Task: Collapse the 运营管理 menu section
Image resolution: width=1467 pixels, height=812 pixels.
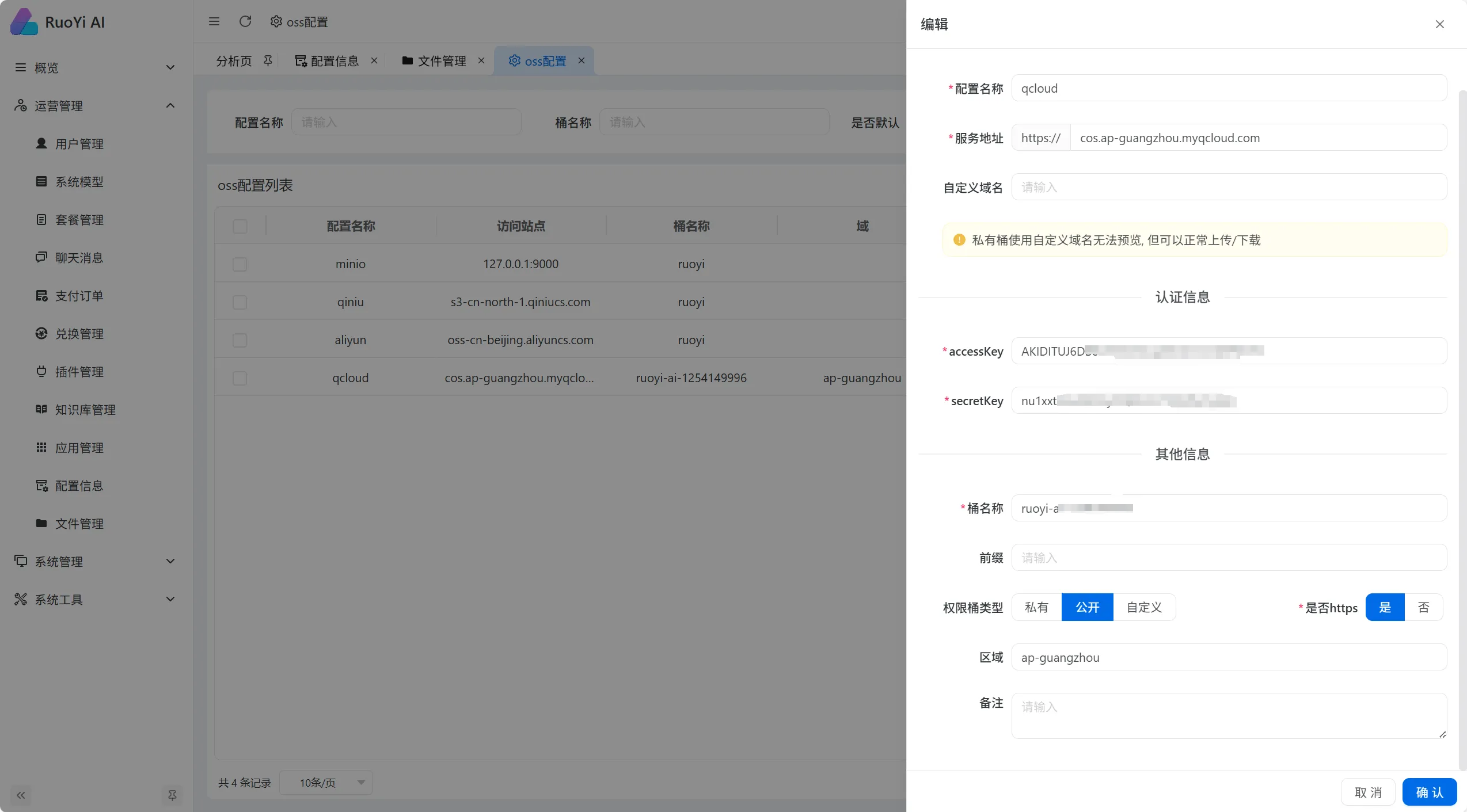Action: coord(95,105)
